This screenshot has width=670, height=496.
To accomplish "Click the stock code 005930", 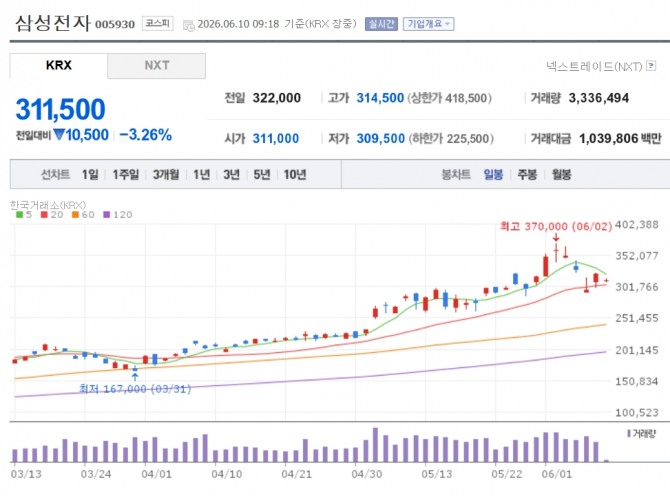I will coord(115,24).
